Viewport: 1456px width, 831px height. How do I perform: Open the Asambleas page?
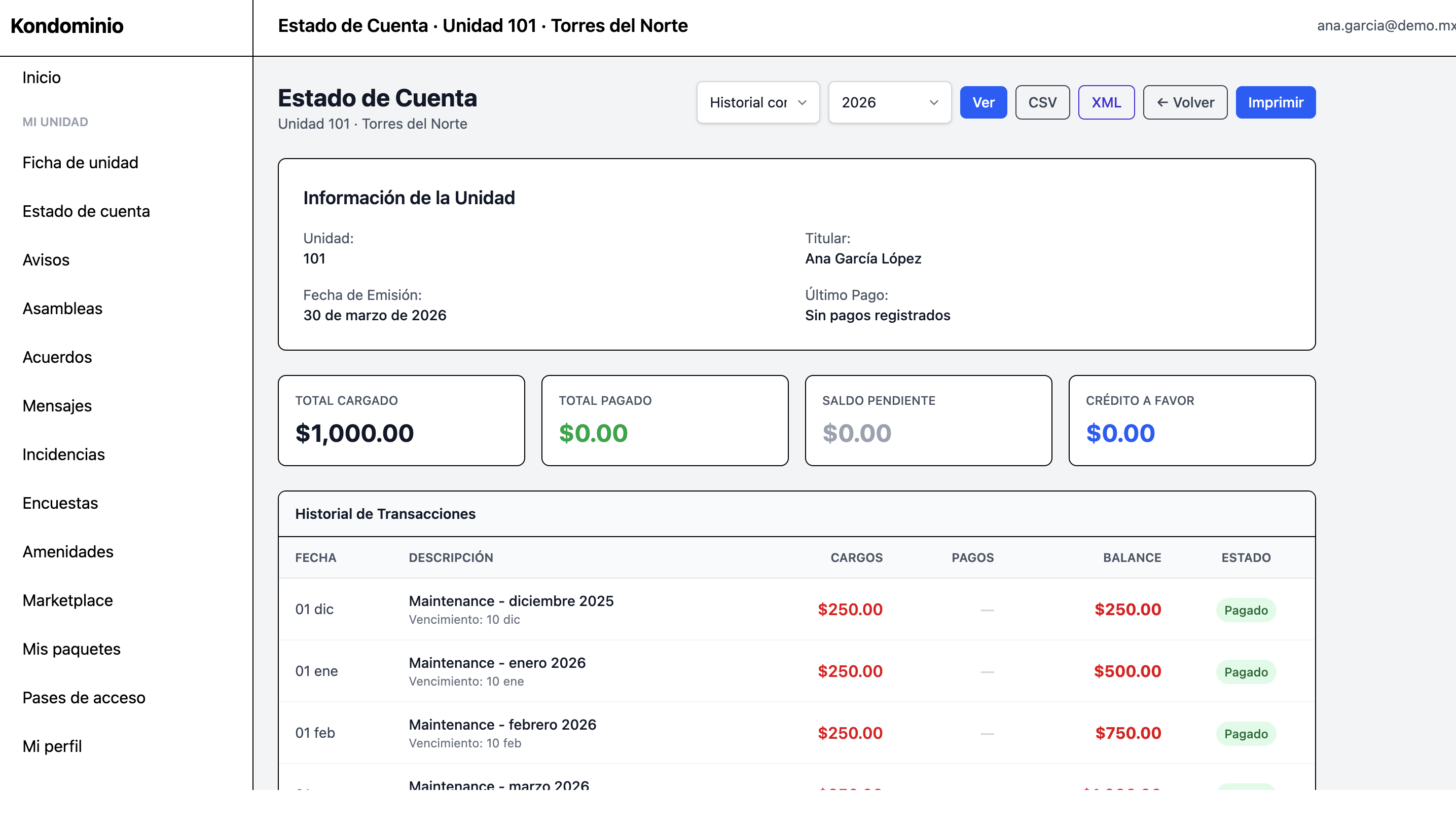pos(63,309)
